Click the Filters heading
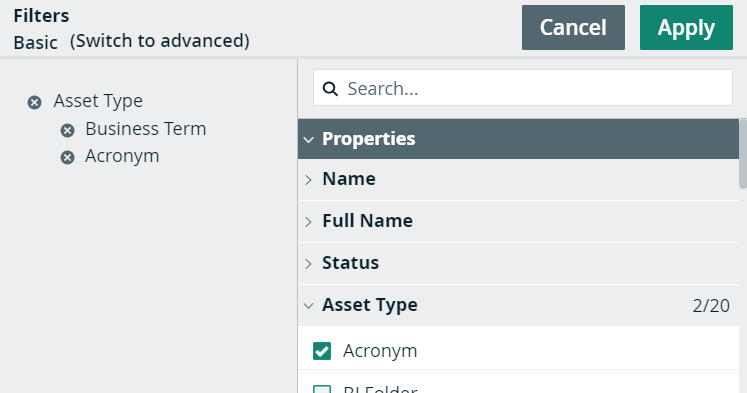Viewport: 747px width, 393px height. (x=41, y=16)
